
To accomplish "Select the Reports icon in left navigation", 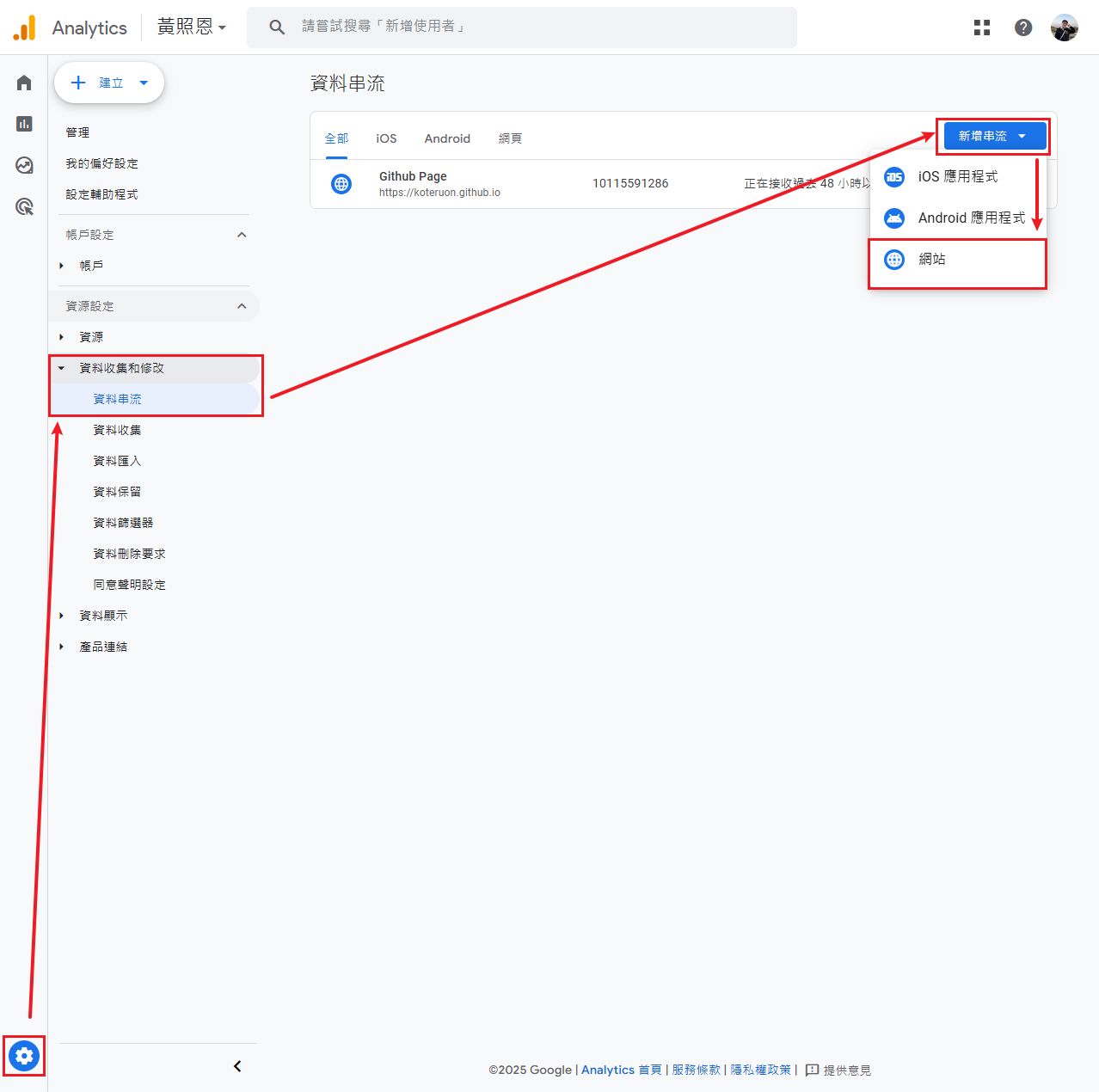I will 23,123.
